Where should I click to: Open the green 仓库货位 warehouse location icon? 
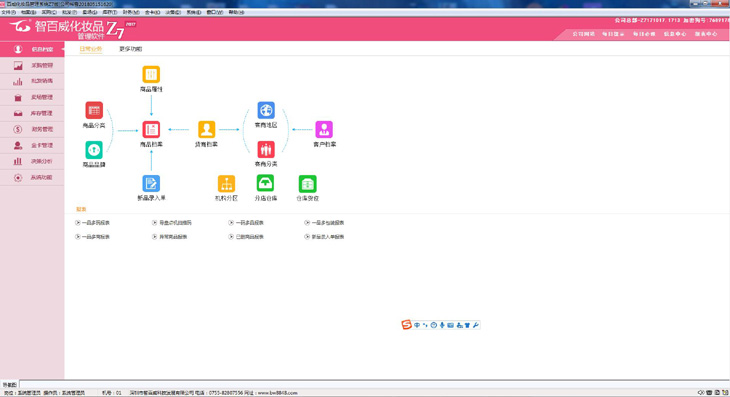(x=307, y=184)
